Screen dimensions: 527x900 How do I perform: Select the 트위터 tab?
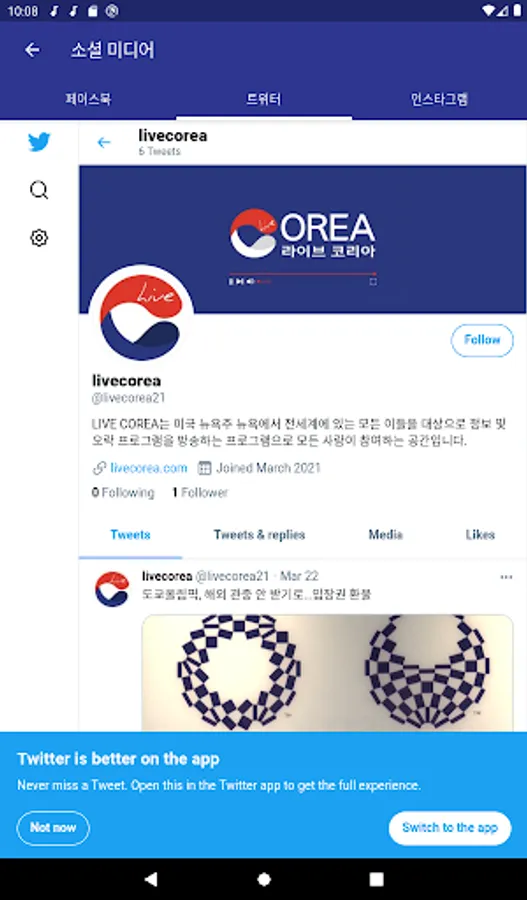264,99
